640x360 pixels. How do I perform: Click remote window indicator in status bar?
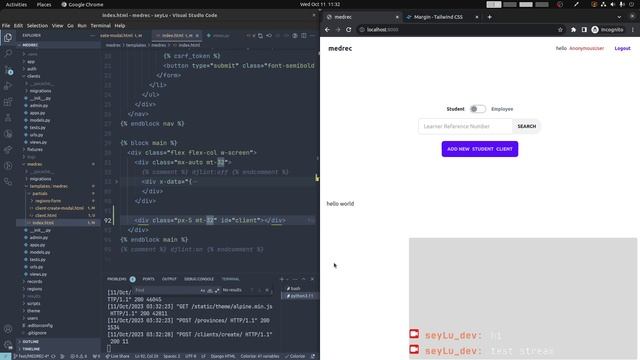point(6,356)
